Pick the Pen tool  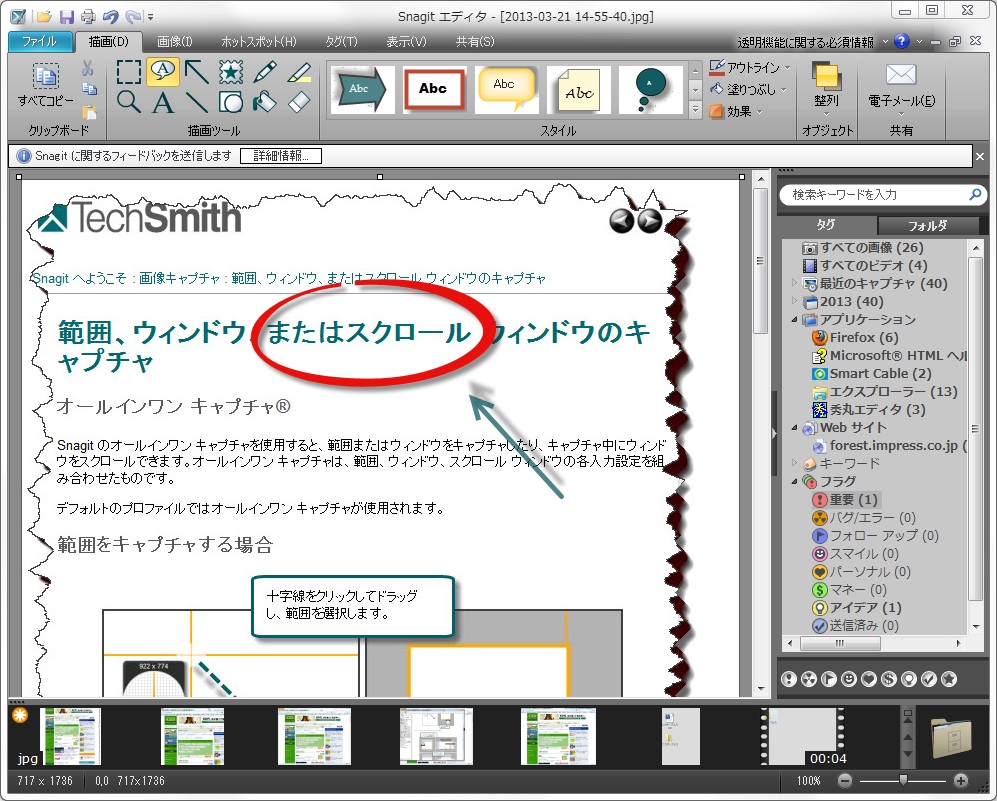click(x=266, y=72)
